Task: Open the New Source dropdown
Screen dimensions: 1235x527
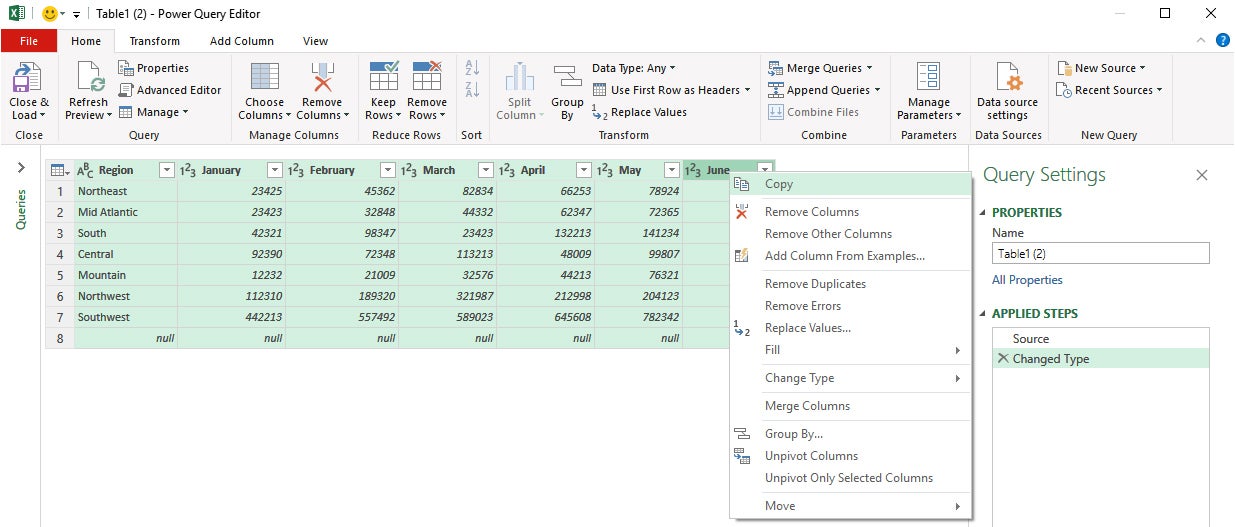Action: (1102, 68)
